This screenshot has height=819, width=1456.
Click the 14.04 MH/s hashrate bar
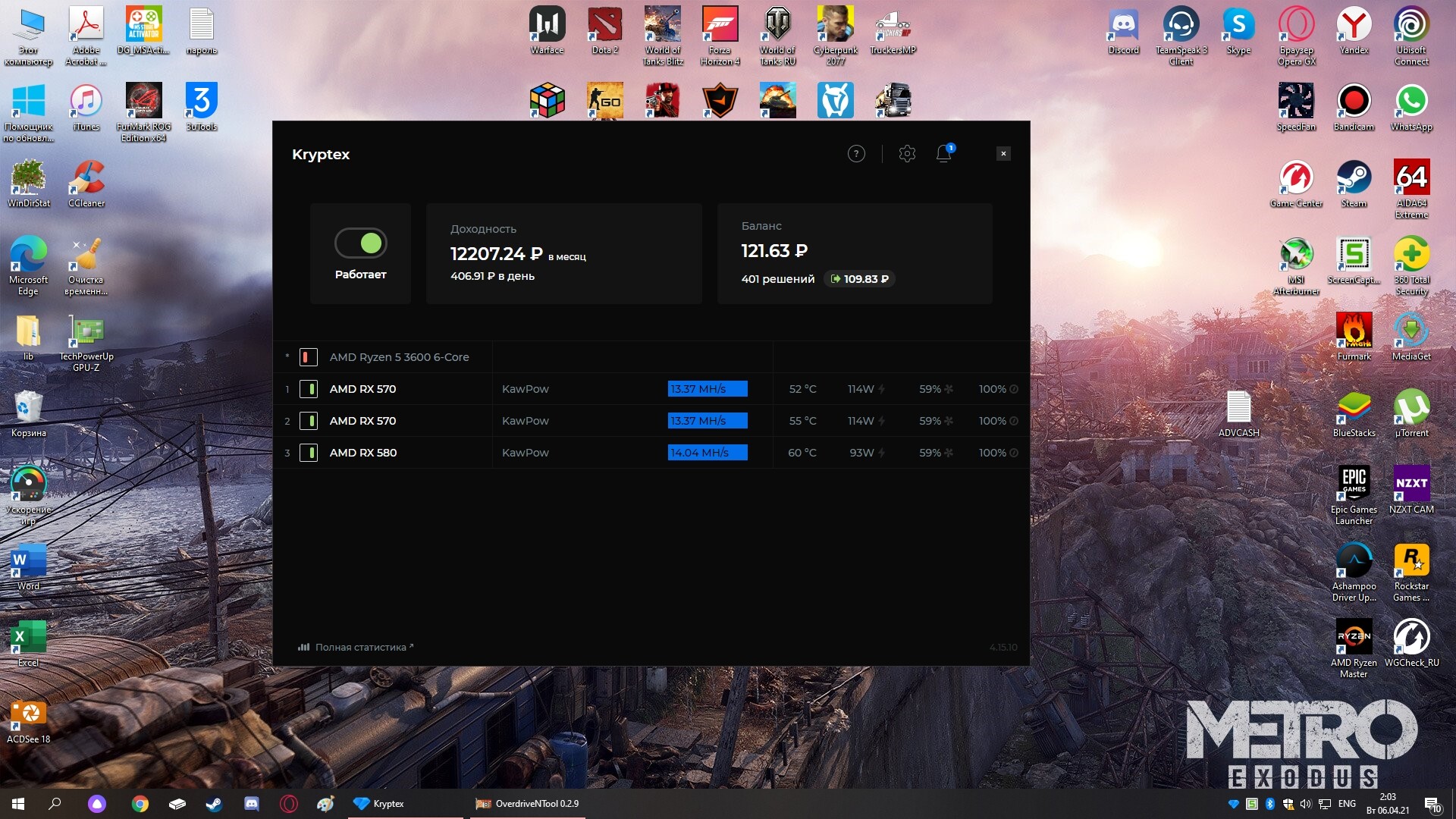click(707, 453)
